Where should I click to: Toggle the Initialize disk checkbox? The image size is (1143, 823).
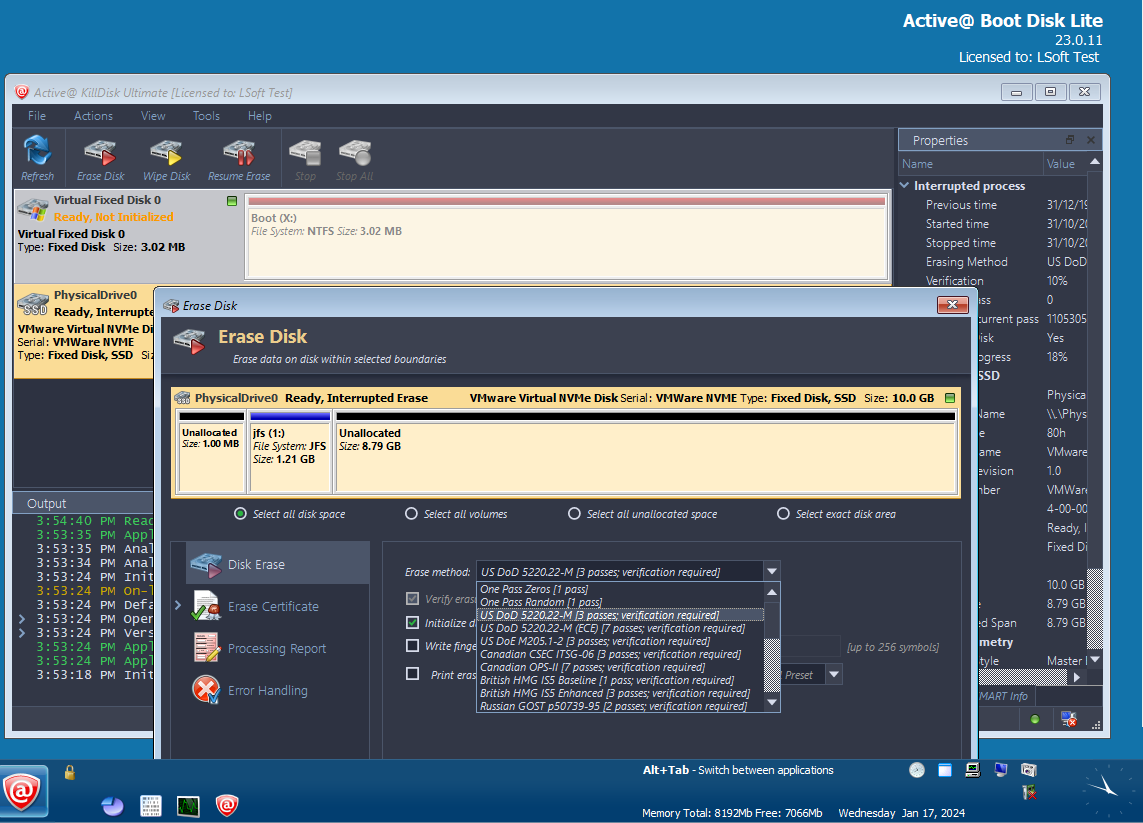coord(412,622)
